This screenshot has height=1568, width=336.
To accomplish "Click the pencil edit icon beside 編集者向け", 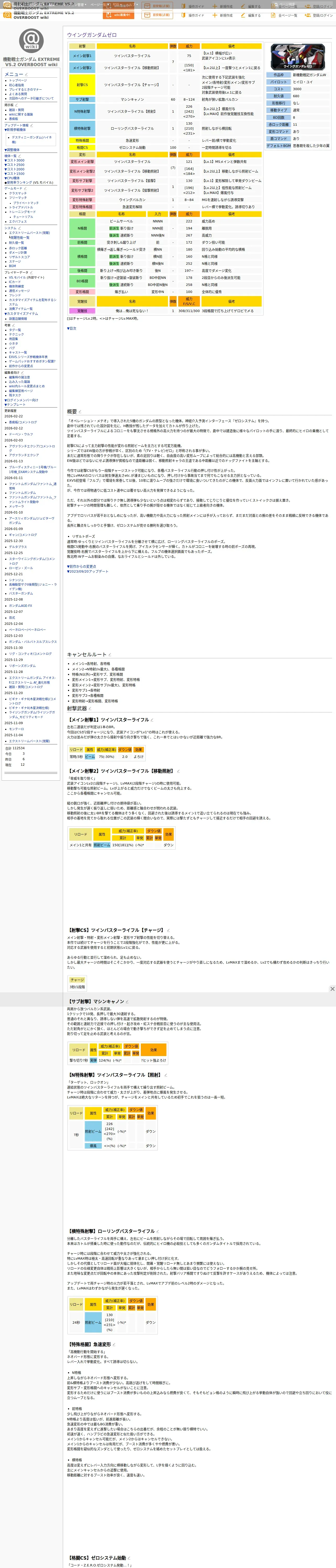I will click(x=23, y=372).
